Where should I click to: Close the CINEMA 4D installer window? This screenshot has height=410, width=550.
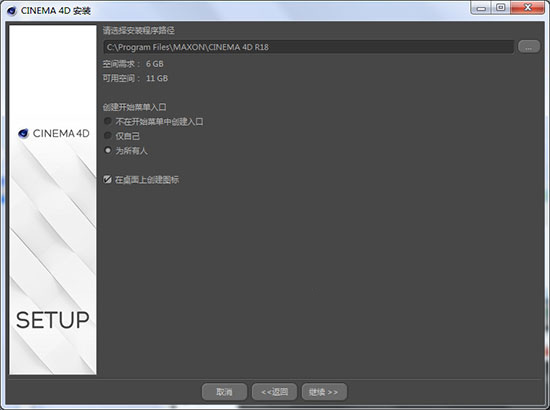click(528, 8)
